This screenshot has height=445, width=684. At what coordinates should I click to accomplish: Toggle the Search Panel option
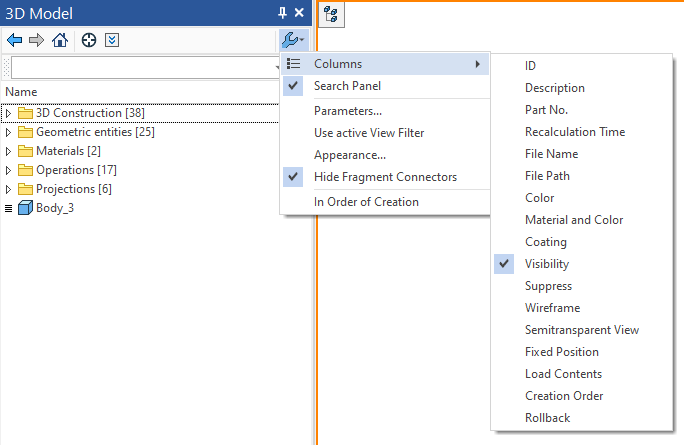pyautogui.click(x=385, y=86)
